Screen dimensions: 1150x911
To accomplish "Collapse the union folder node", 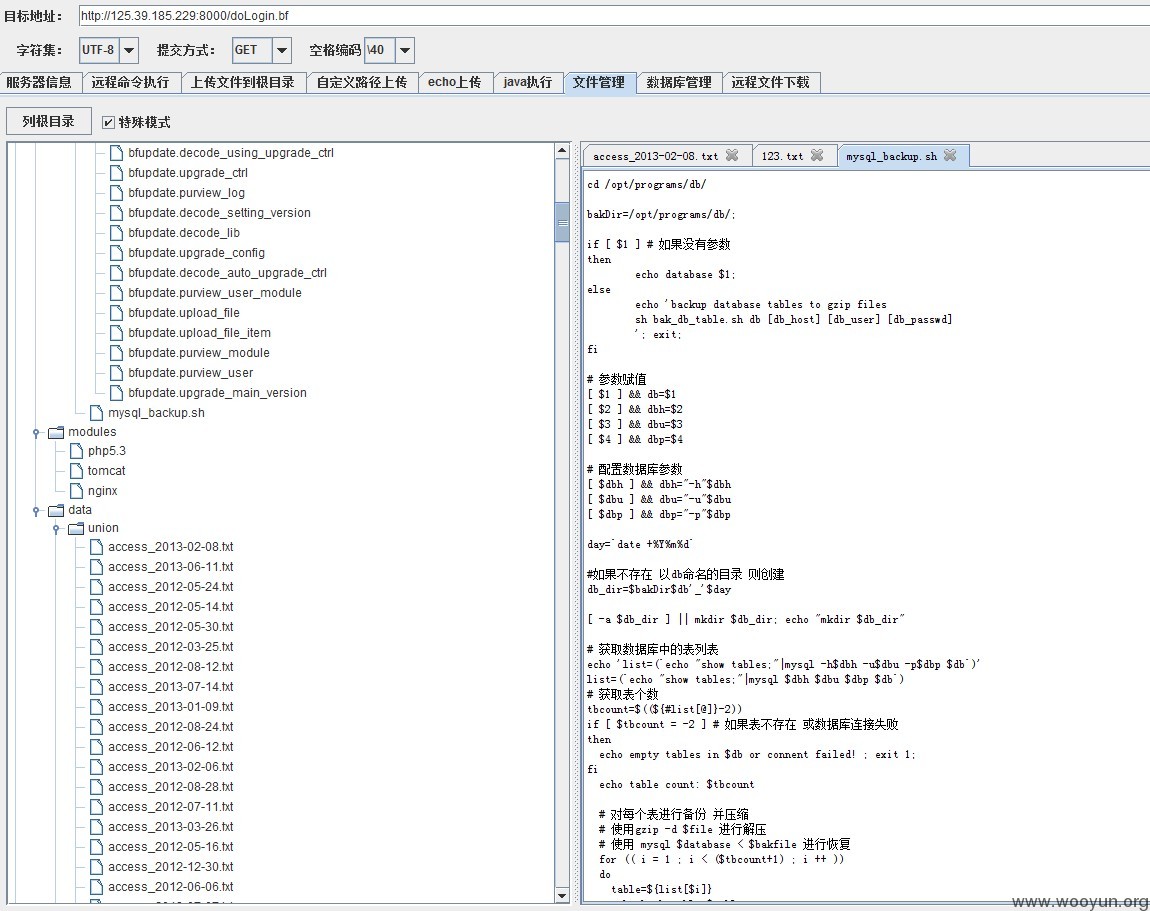I will [56, 529].
